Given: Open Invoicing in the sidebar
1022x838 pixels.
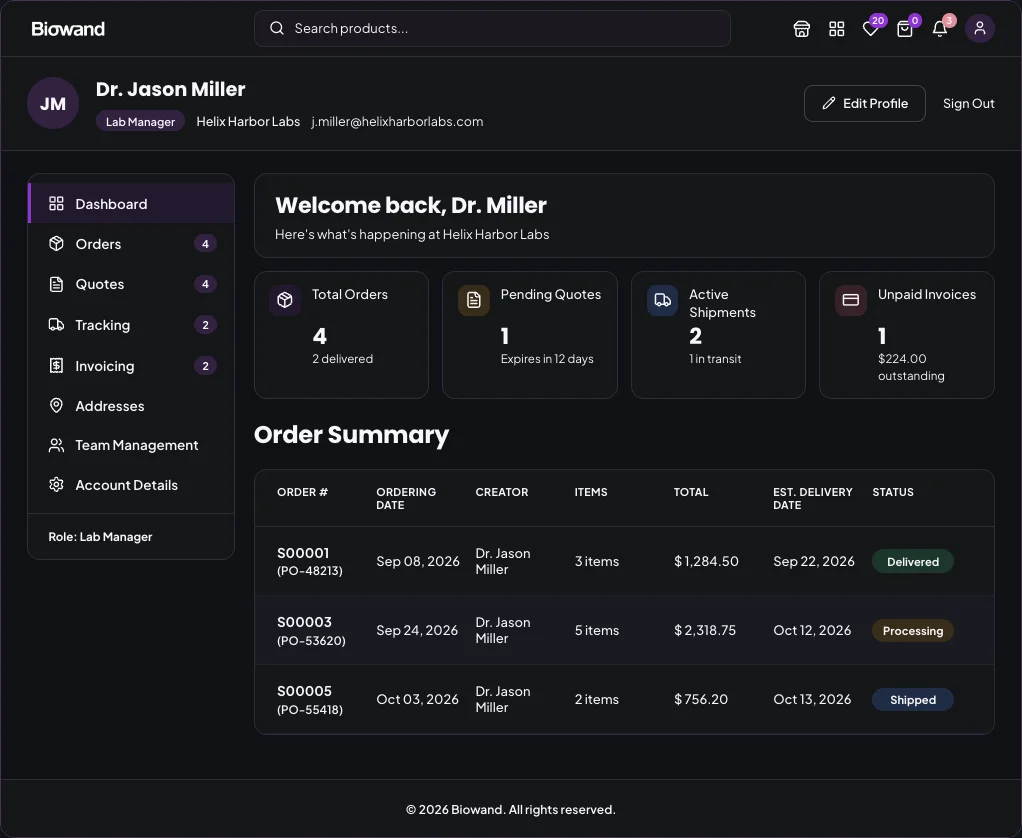Looking at the screenshot, I should tap(131, 366).
